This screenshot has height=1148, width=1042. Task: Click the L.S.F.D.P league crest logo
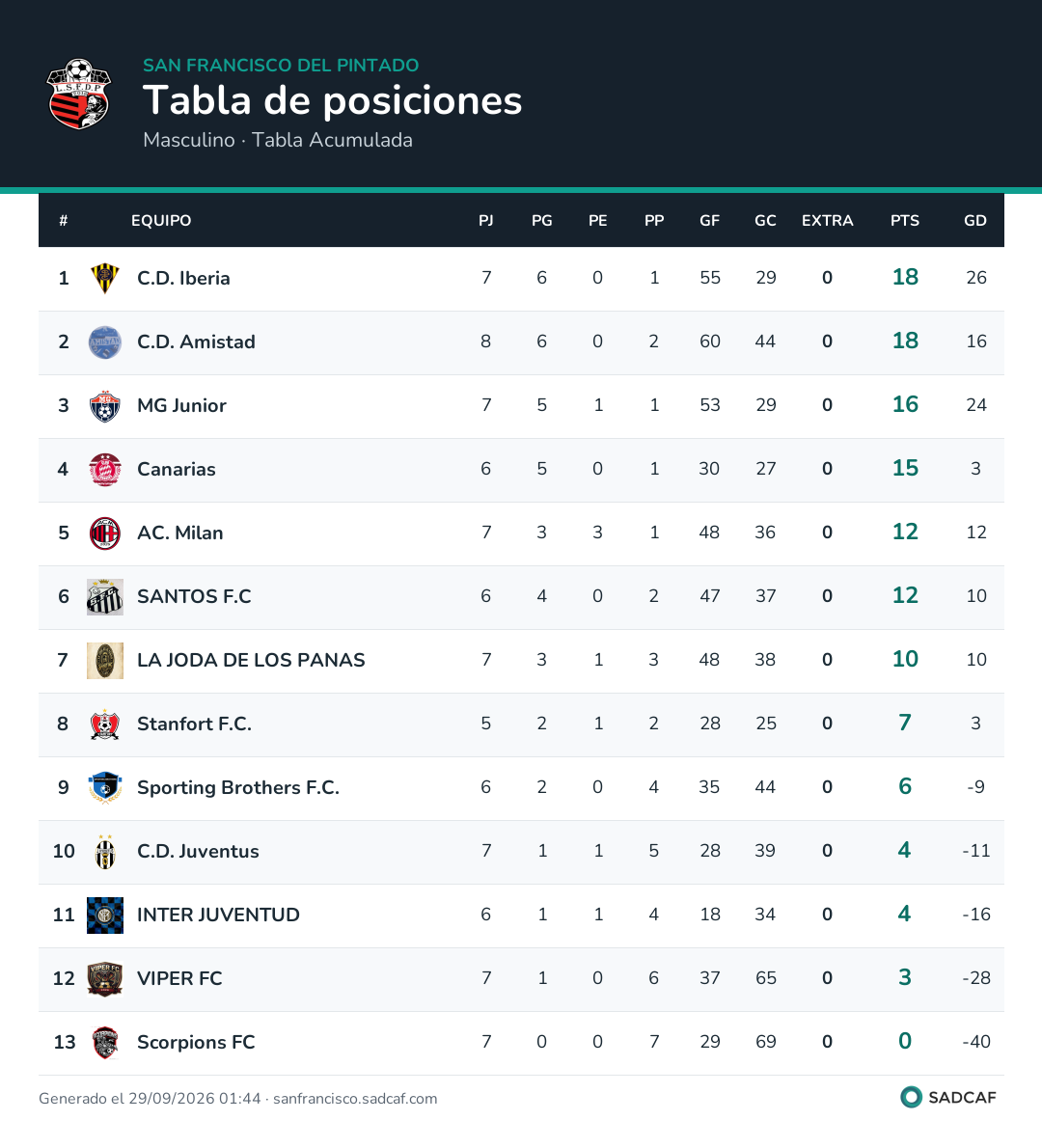(78, 94)
